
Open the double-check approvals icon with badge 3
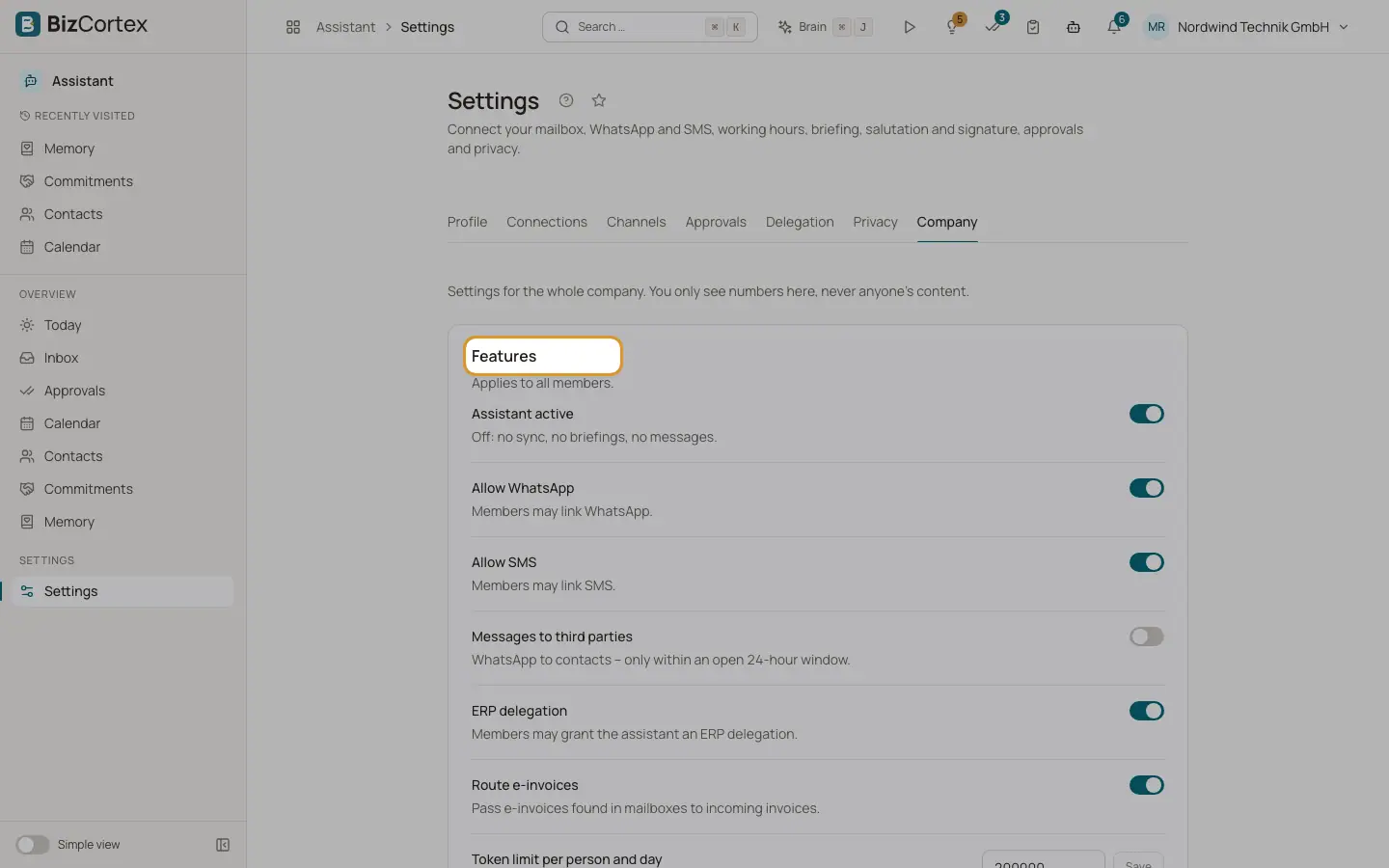[x=993, y=27]
